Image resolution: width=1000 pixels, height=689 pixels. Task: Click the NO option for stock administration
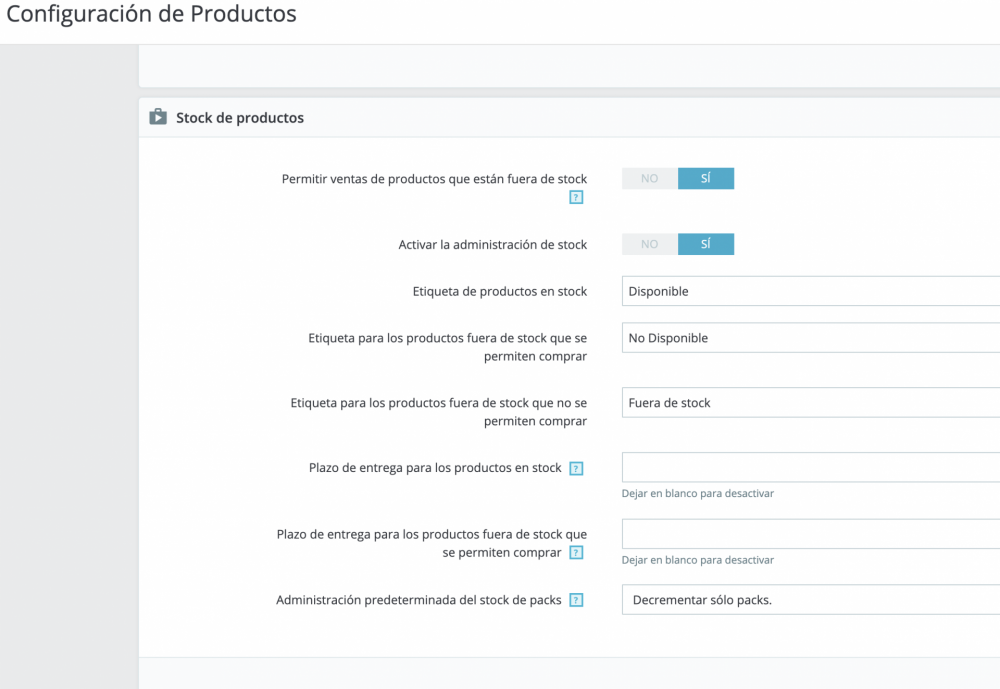pos(649,244)
